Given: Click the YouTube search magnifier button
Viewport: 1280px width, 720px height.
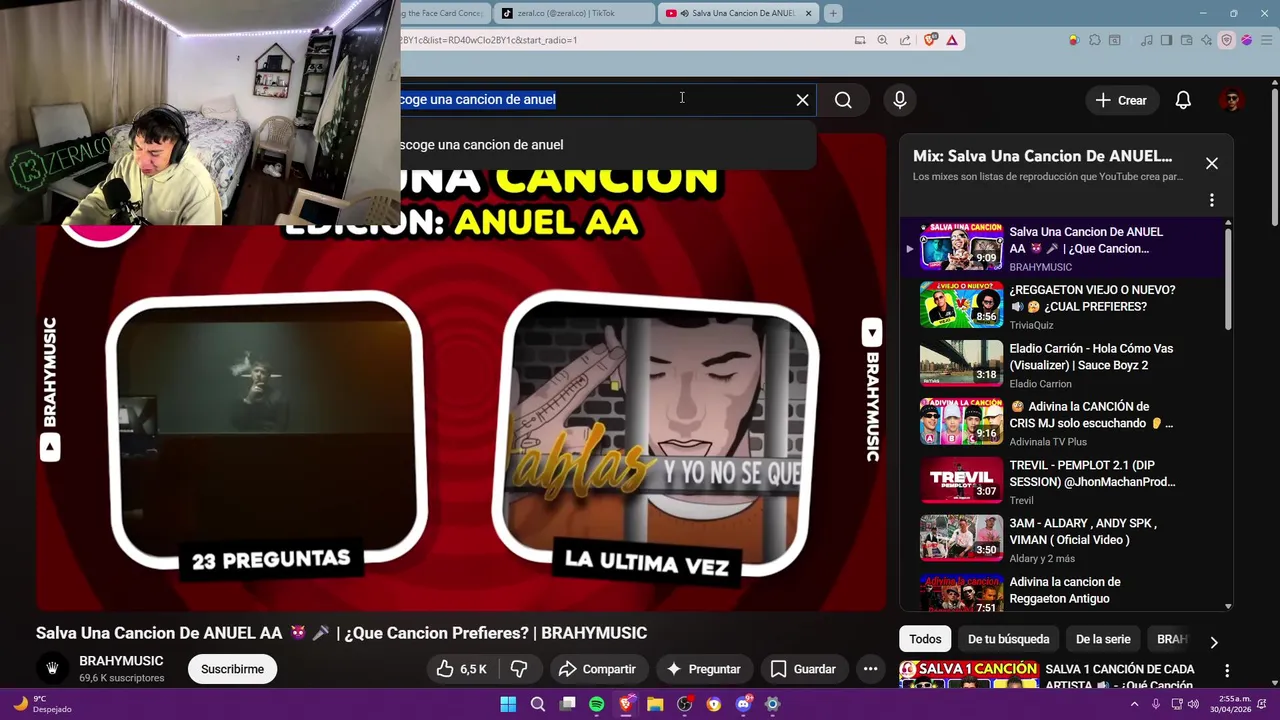Looking at the screenshot, I should click(x=843, y=100).
